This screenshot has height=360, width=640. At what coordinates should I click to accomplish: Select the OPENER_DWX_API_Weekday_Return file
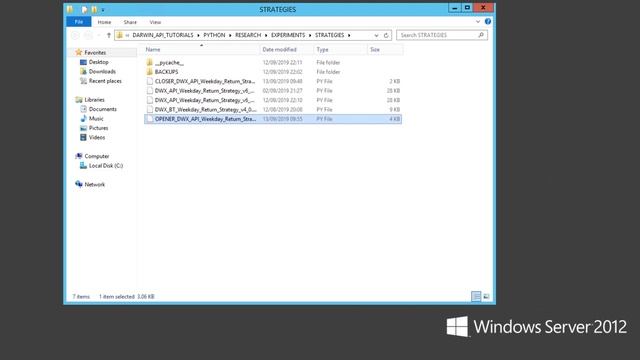pyautogui.click(x=273, y=119)
